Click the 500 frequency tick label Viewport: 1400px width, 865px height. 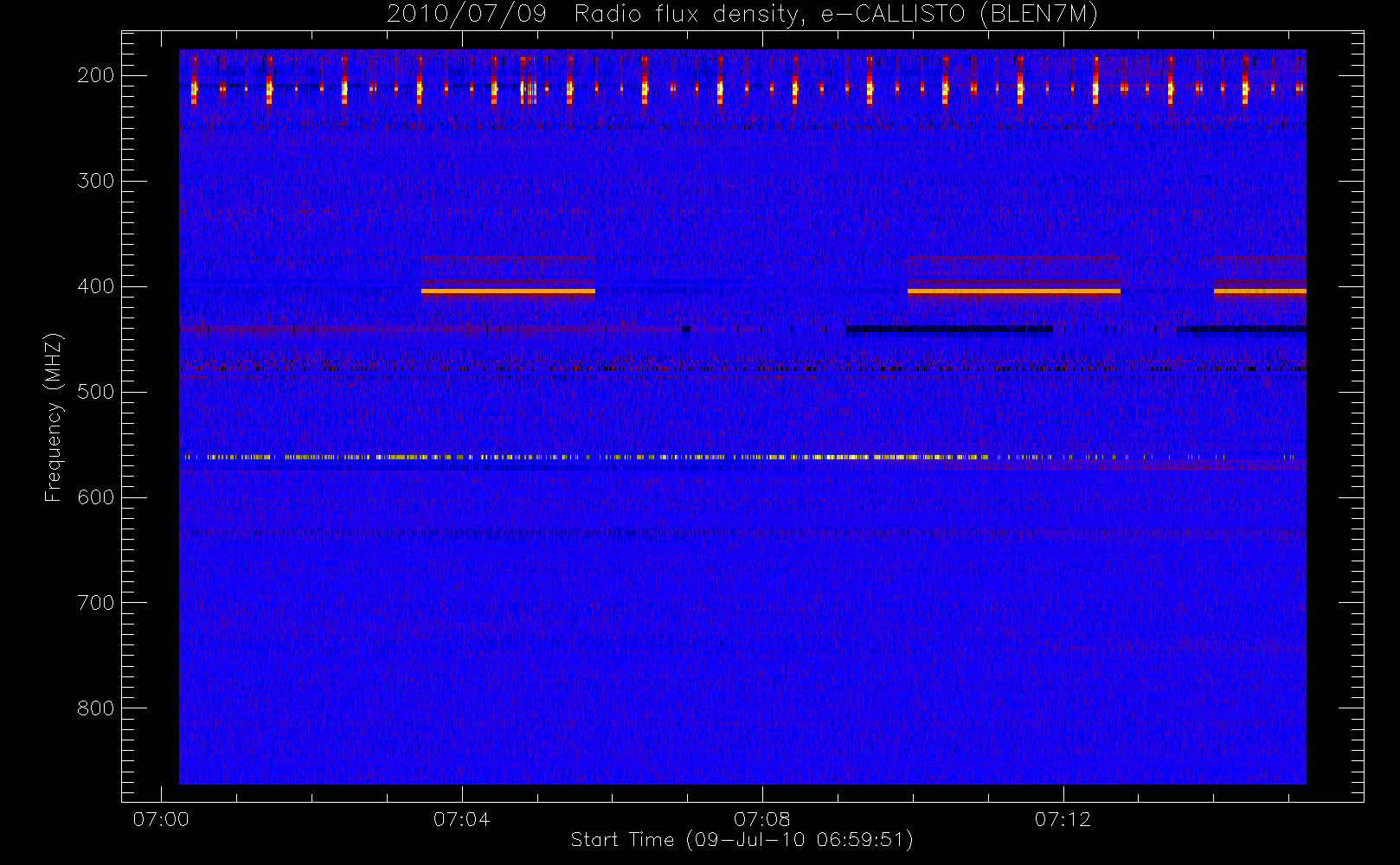96,392
